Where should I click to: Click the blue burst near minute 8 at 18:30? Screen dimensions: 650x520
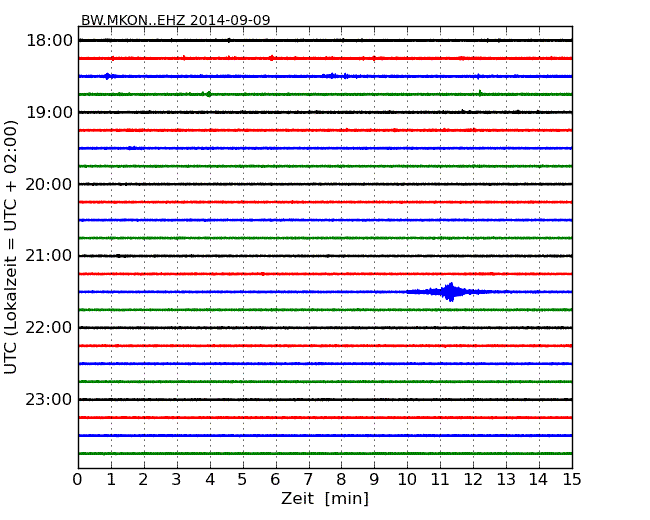pos(335,76)
